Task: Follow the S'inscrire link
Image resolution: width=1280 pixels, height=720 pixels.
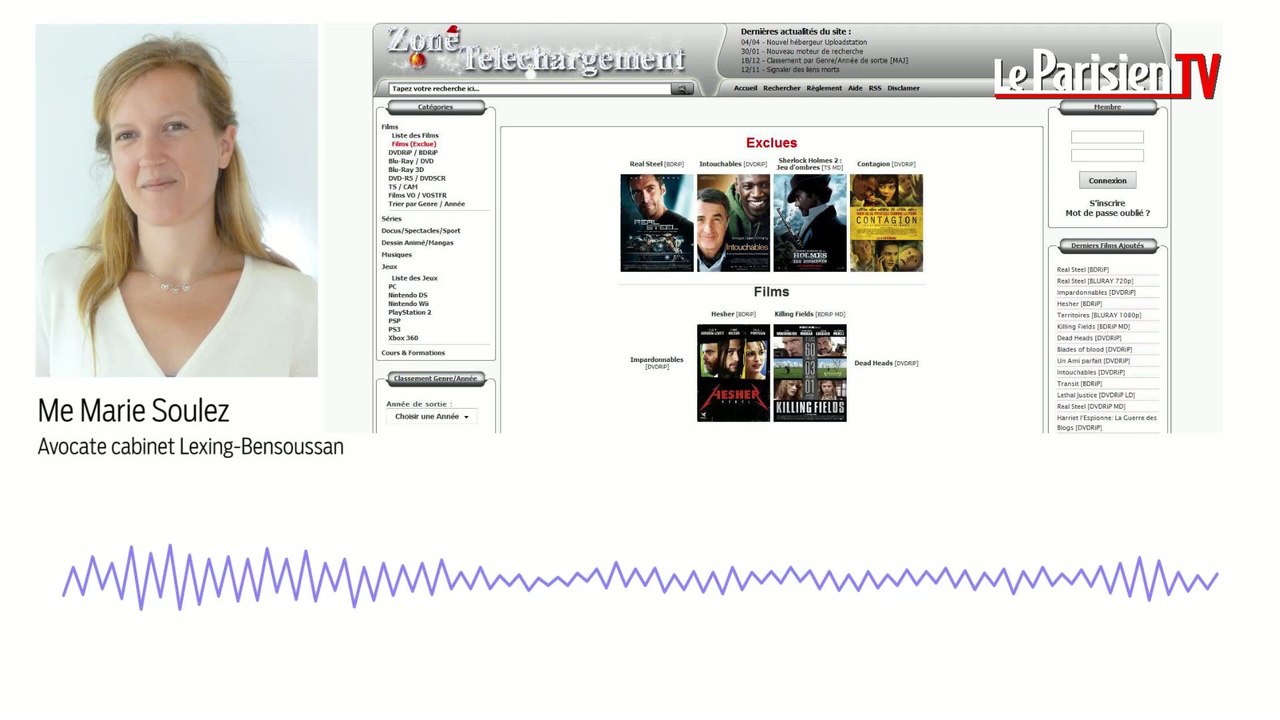Action: (x=1107, y=203)
